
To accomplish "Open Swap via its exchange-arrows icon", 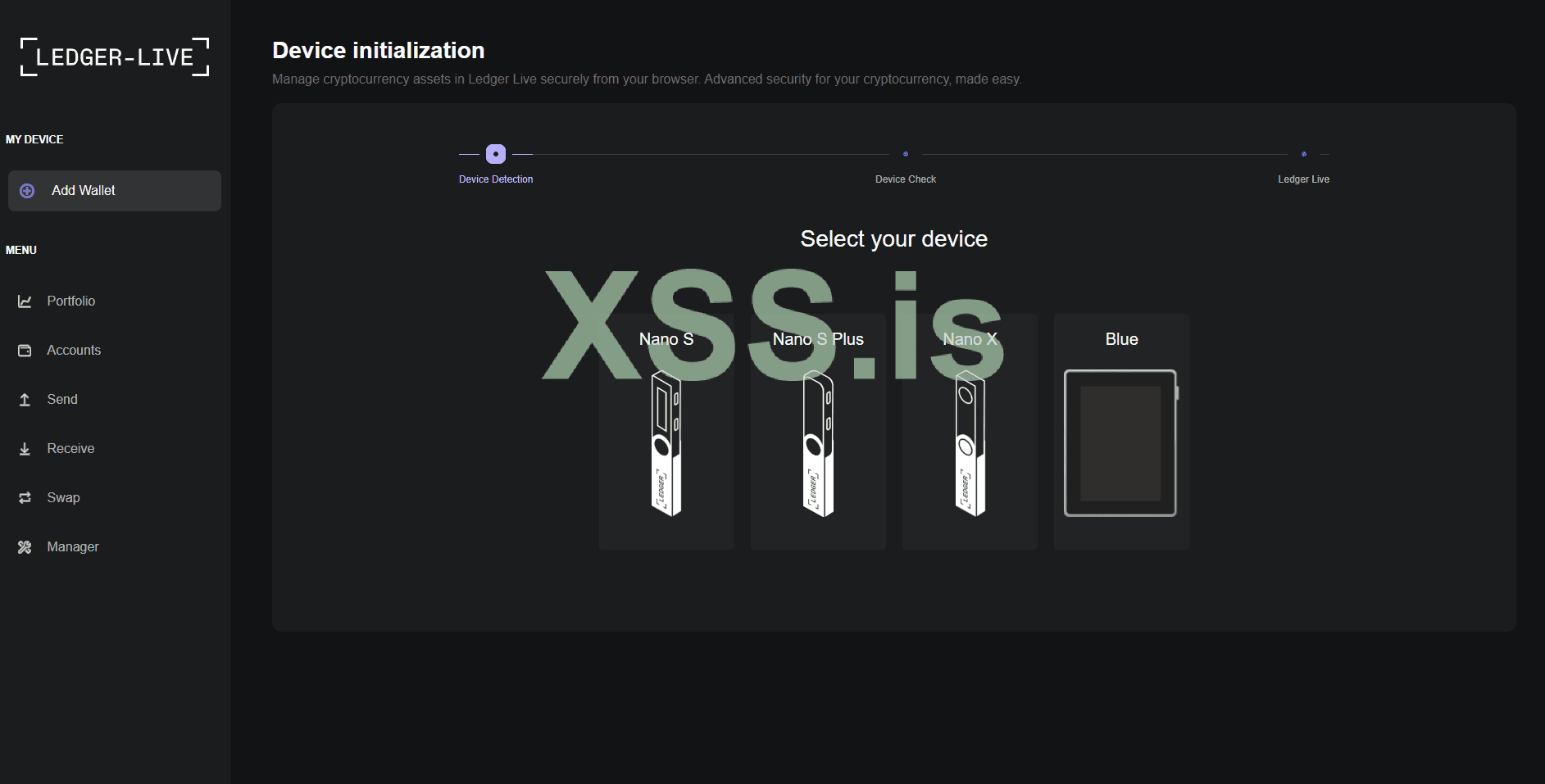I will pyautogui.click(x=25, y=498).
